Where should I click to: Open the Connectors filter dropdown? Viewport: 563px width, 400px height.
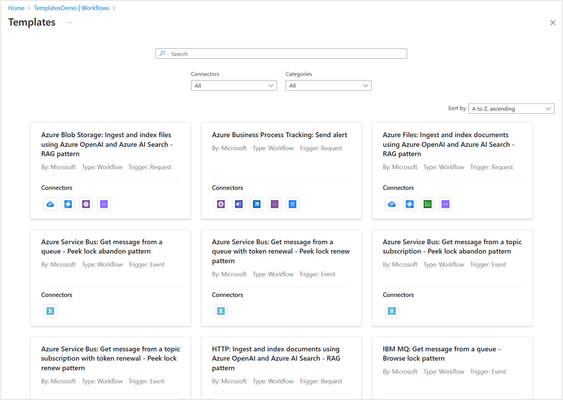click(234, 85)
